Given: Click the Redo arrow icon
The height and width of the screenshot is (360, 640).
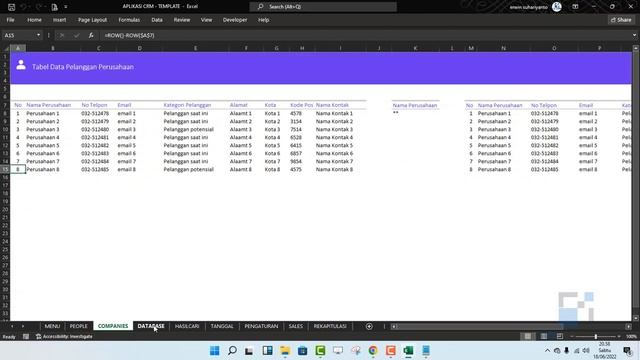Looking at the screenshot, I should click(39, 7).
